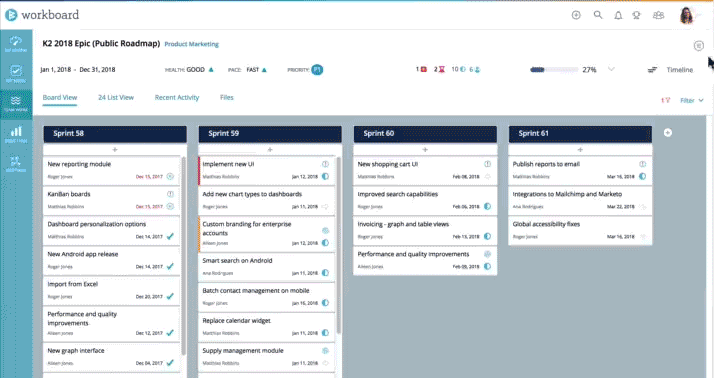
Task: Click the info icon on KanBan boards card
Action: point(170,194)
